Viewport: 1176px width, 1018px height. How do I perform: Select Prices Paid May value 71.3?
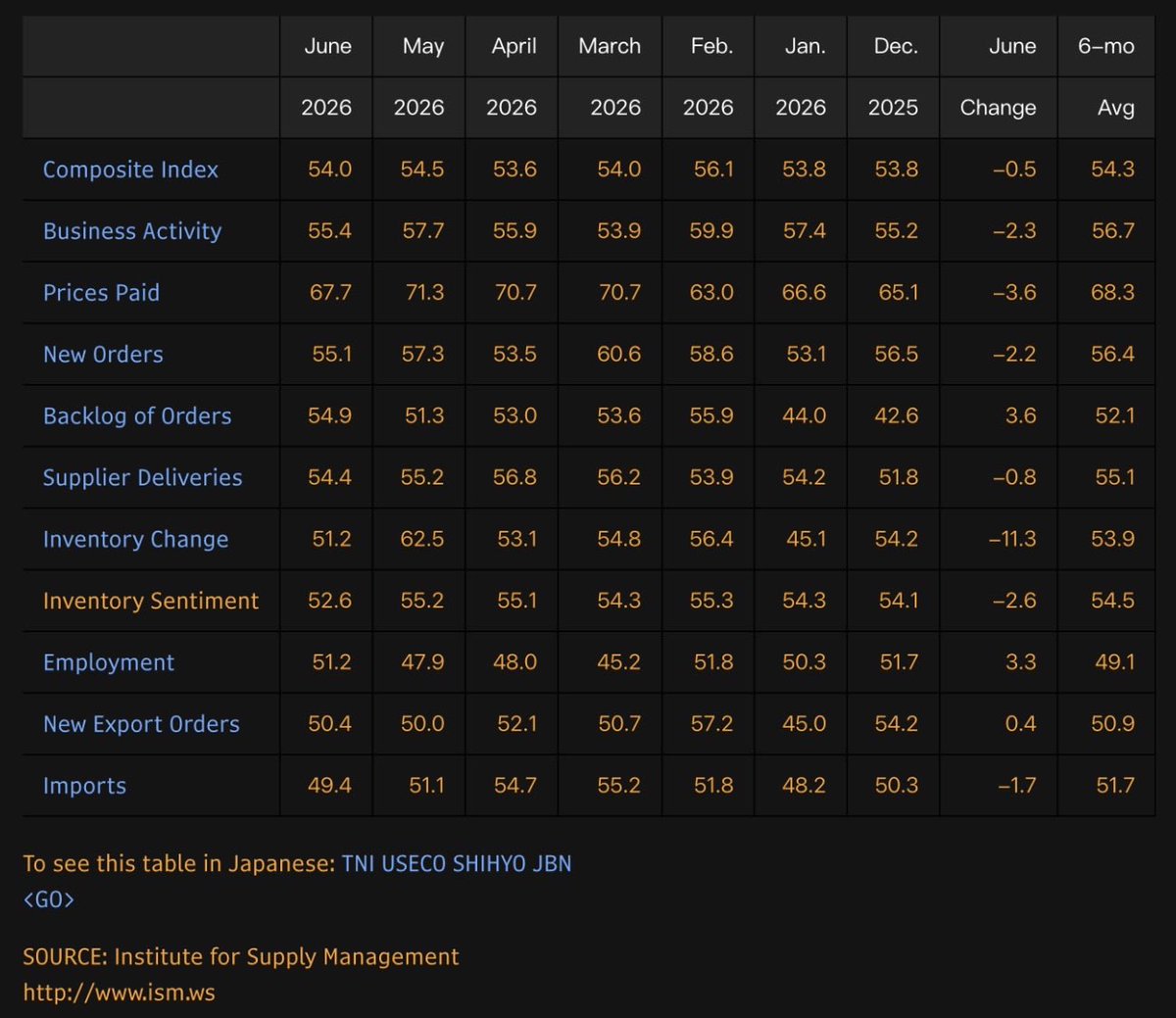pos(424,293)
